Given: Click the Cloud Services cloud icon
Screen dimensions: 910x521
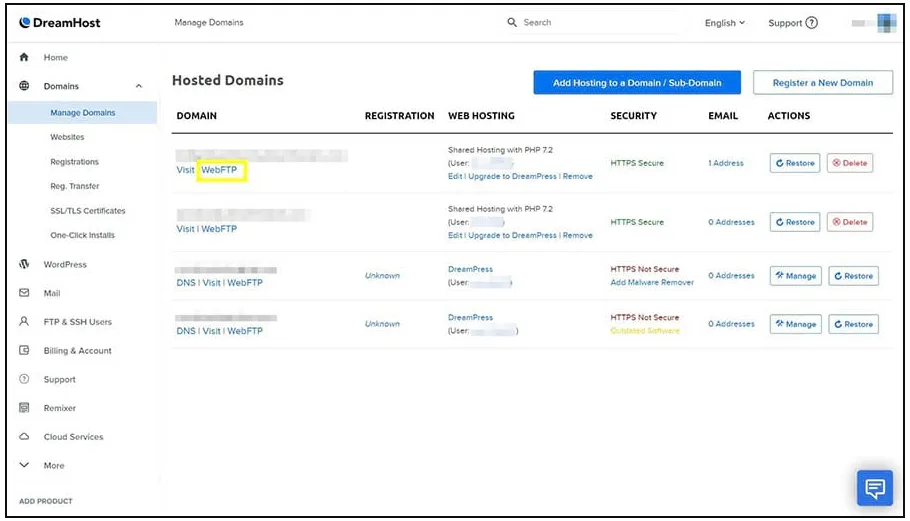Looking at the screenshot, I should pyautogui.click(x=24, y=436).
